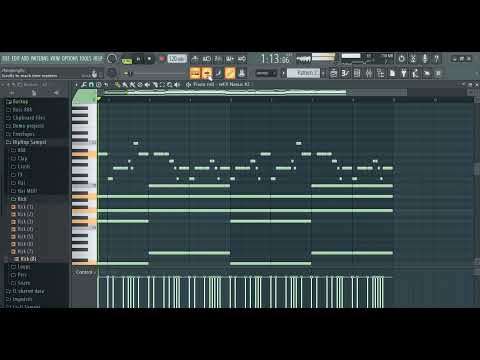Image resolution: width=480 pixels, height=360 pixels.
Task: Click the stamp tool icon
Action: 99,85
